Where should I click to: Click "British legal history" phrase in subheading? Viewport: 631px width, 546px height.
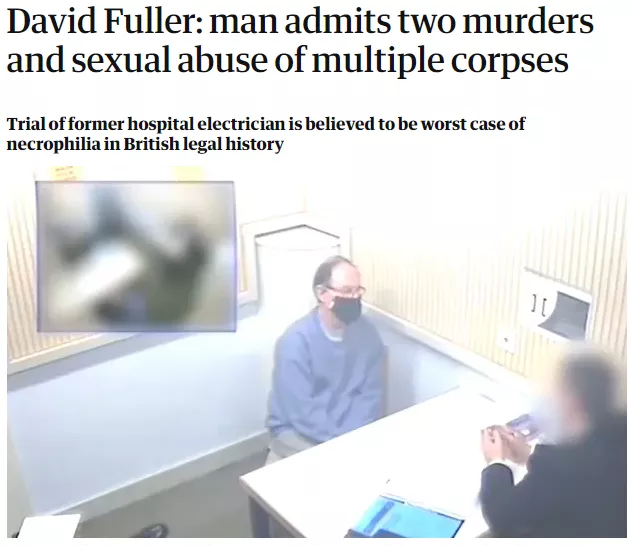tap(203, 144)
